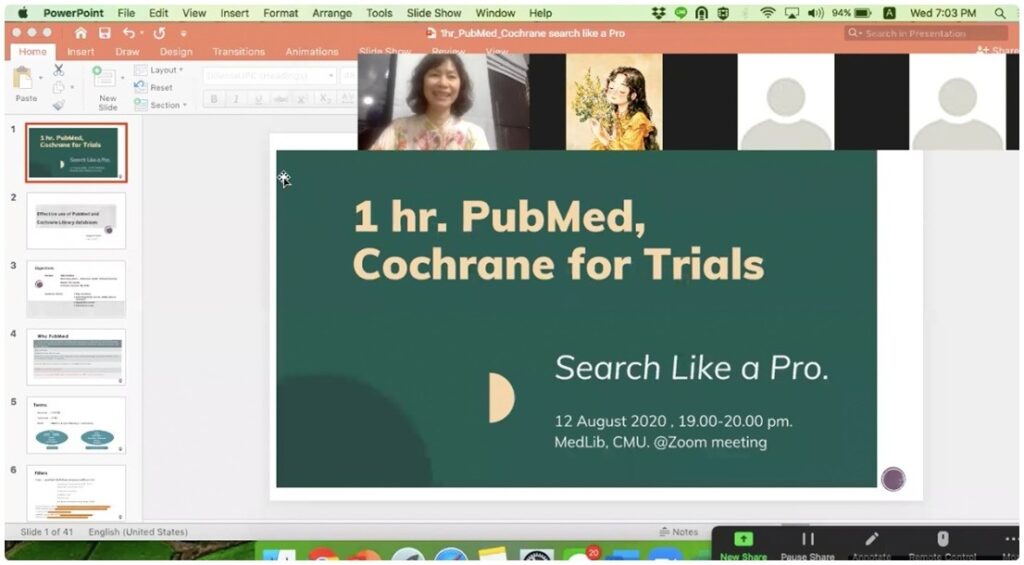Select the Format Painter brush icon
This screenshot has width=1024, height=565.
[58, 105]
